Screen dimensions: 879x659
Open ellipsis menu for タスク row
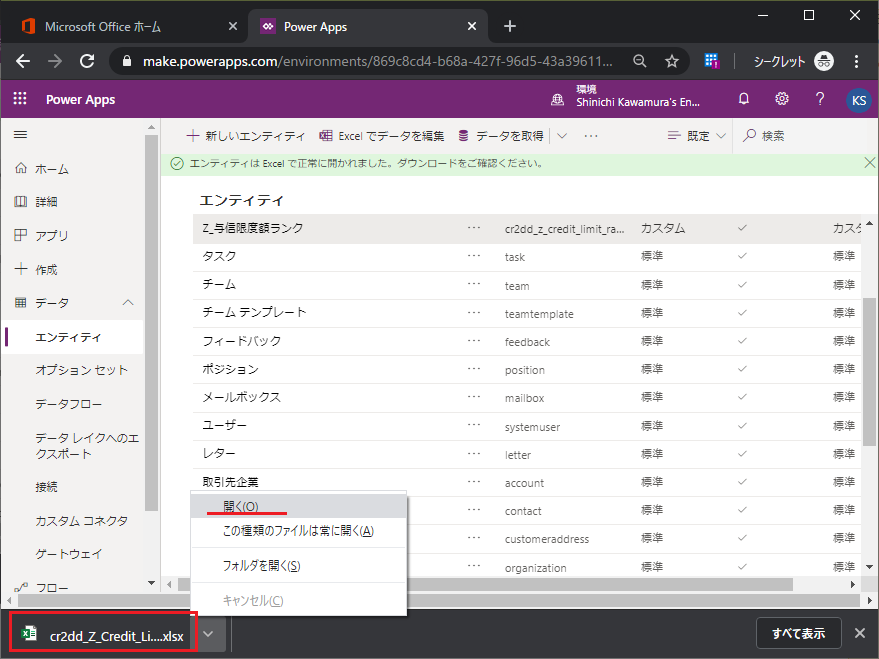[474, 256]
